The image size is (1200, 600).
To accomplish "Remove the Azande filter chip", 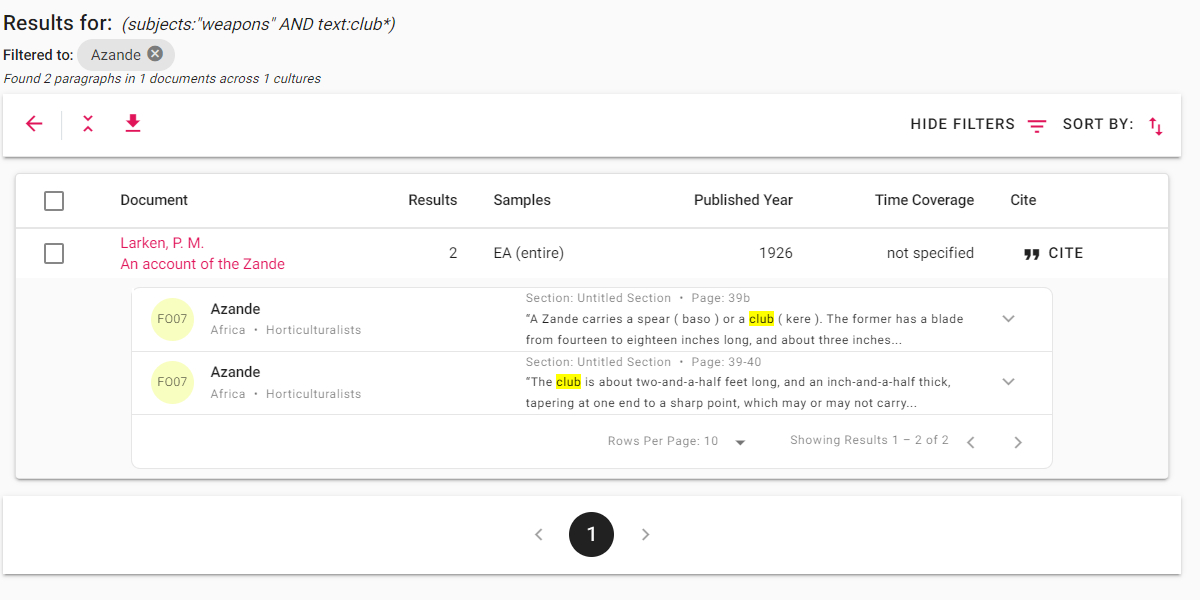I will point(155,54).
